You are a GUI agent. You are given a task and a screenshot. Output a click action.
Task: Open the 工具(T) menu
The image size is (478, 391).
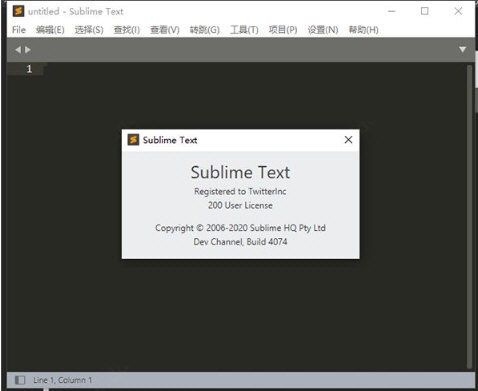pos(244,30)
